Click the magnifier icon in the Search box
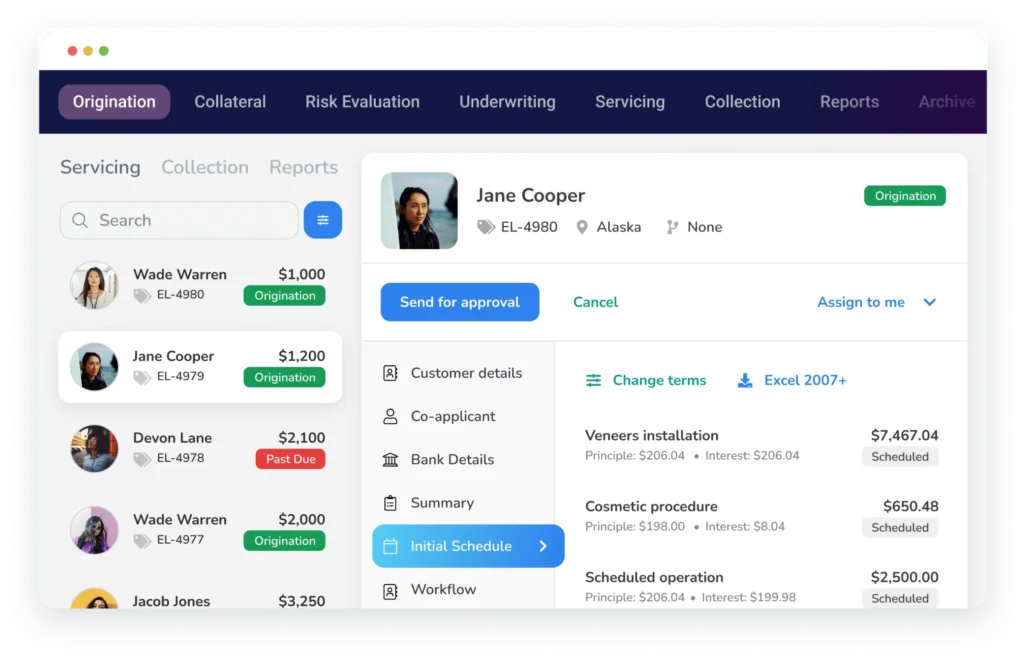 [80, 220]
